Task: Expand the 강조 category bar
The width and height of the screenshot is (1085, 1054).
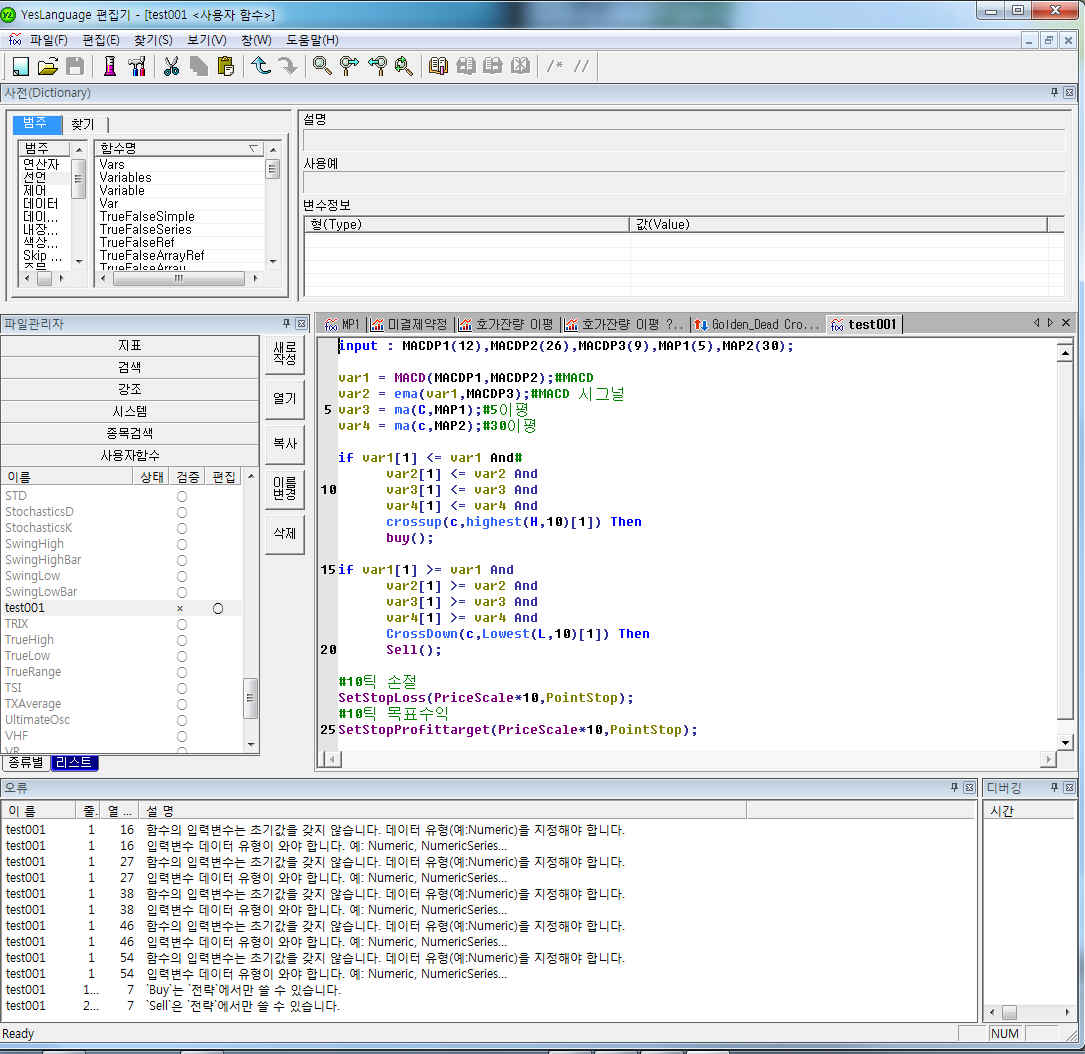Action: point(130,390)
